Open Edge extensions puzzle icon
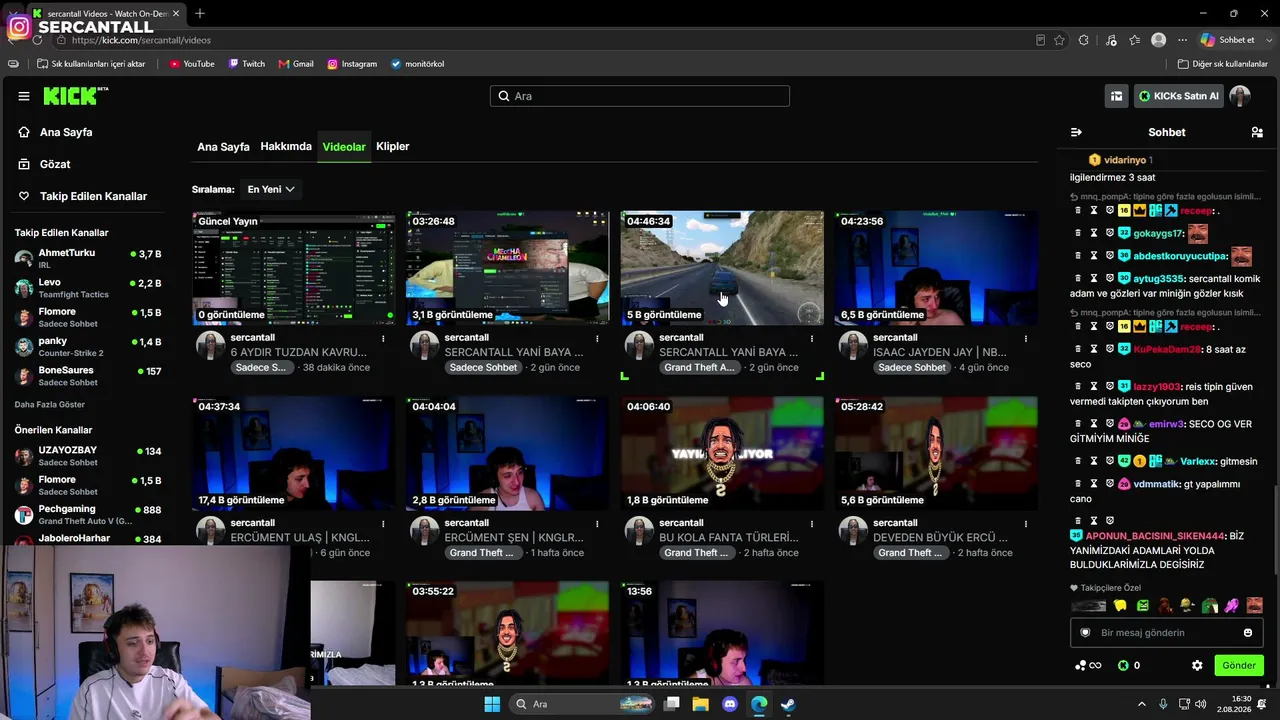 click(1084, 40)
